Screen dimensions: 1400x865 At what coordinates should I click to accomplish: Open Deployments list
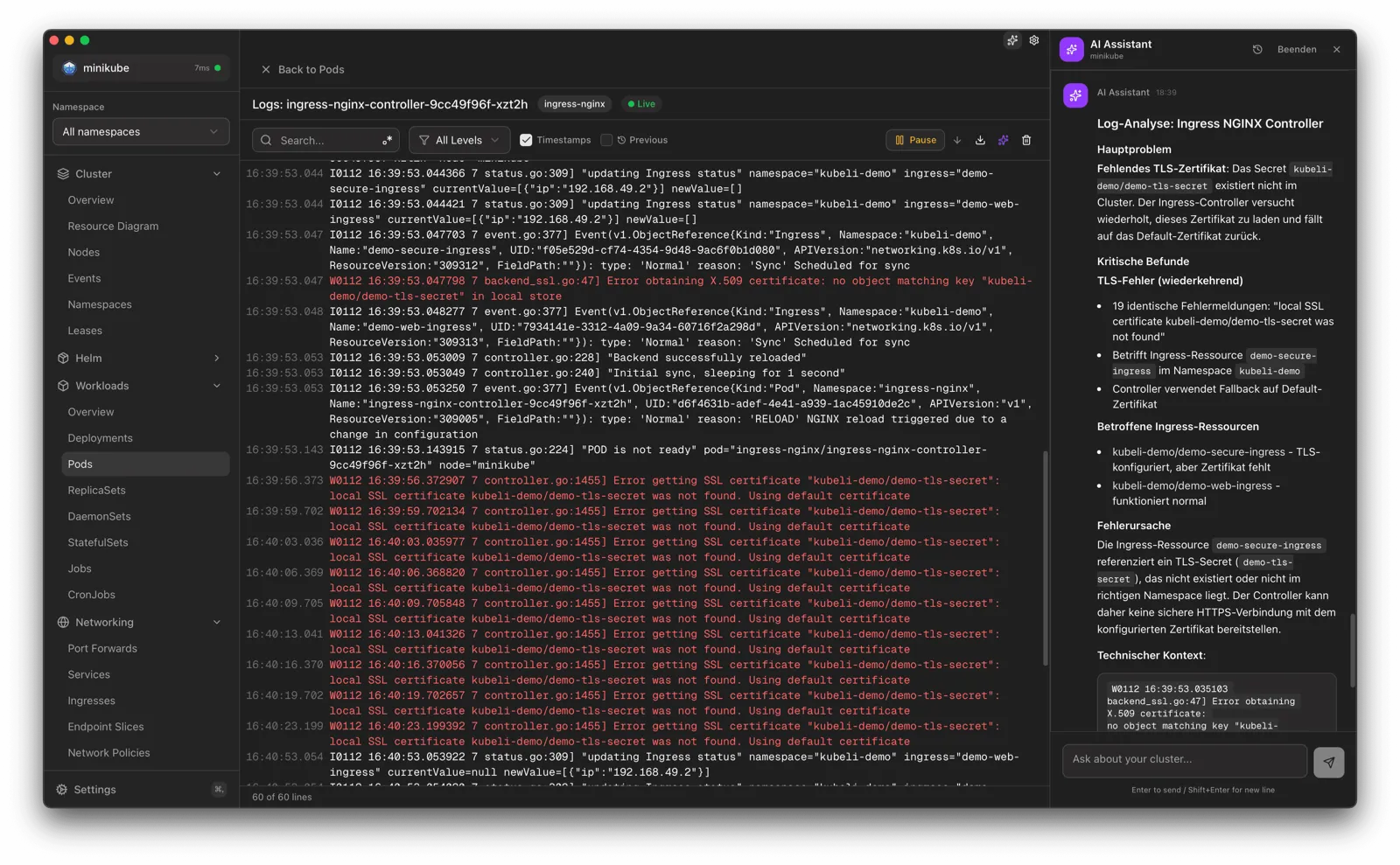(100, 438)
